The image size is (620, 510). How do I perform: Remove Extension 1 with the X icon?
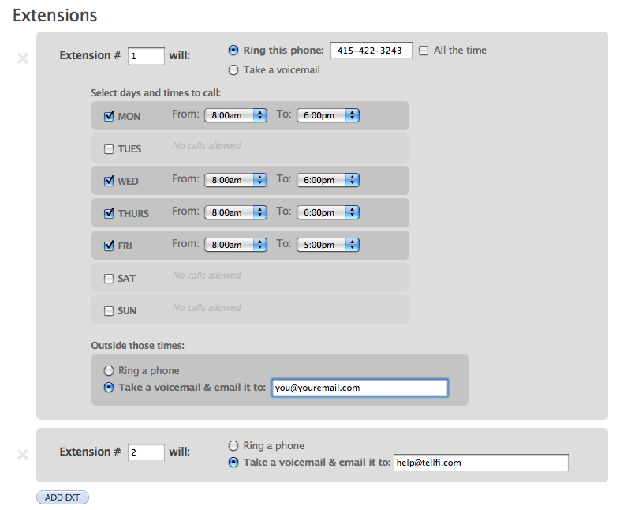tap(22, 57)
